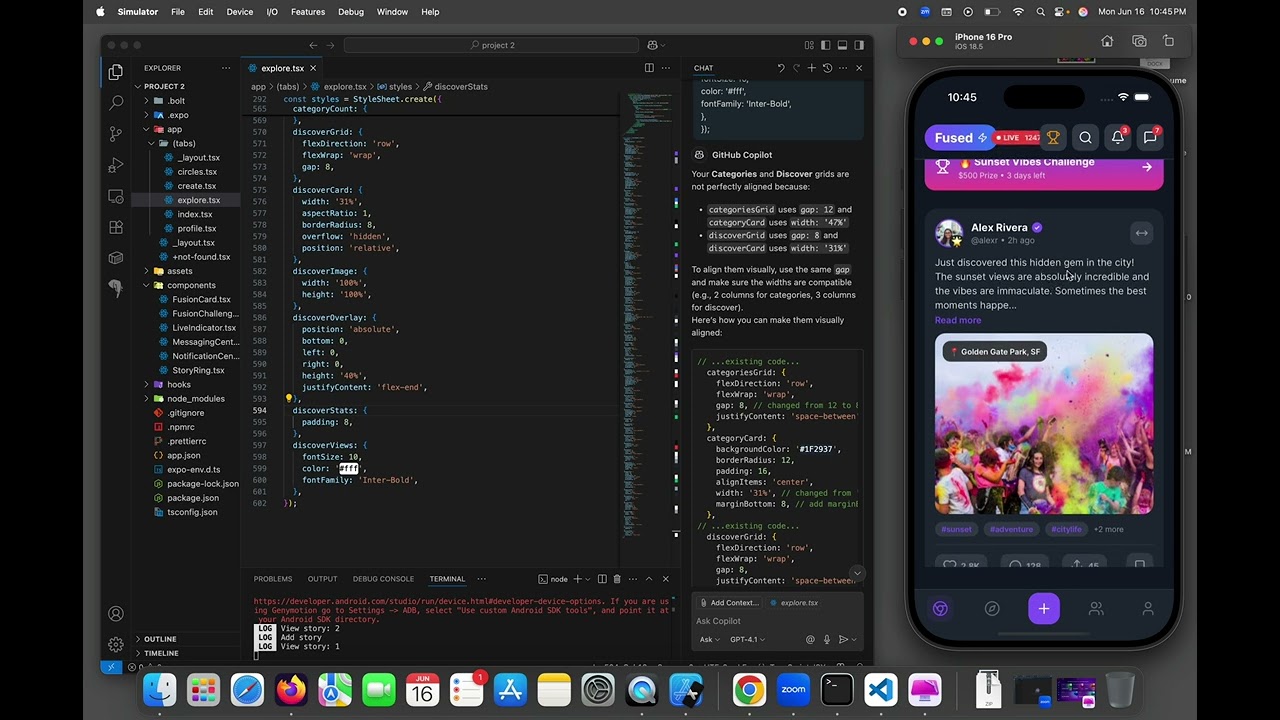This screenshot has height=720, width=1280.
Task: Tap compass explore tab in app
Action: click(992, 608)
